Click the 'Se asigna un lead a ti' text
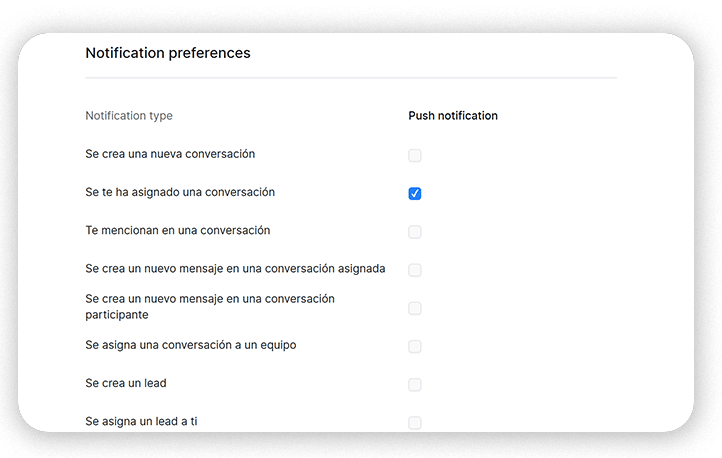This screenshot has width=722, height=458. 141,421
